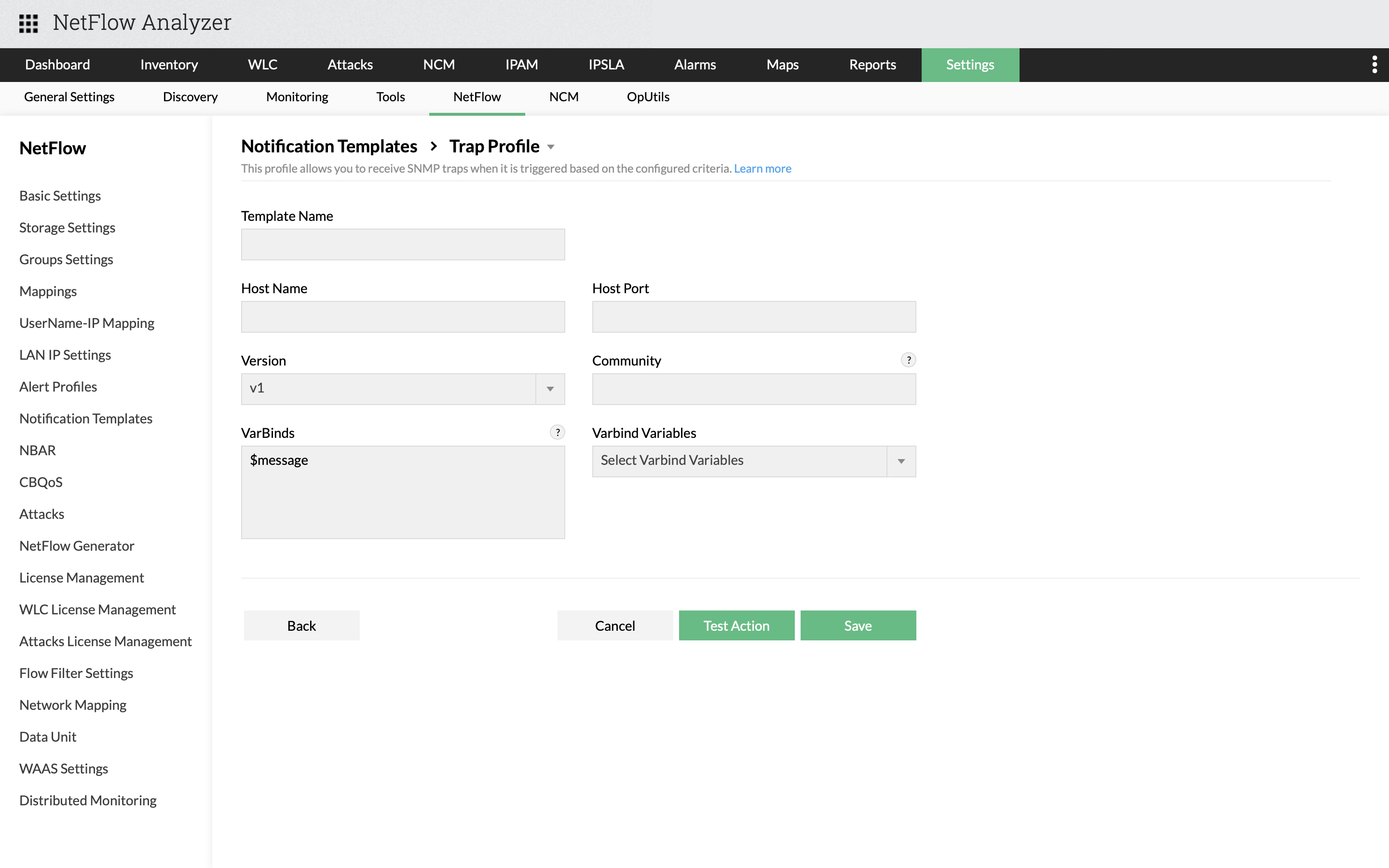The height and width of the screenshot is (868, 1389).
Task: Open the Learn more link
Action: [x=762, y=168]
